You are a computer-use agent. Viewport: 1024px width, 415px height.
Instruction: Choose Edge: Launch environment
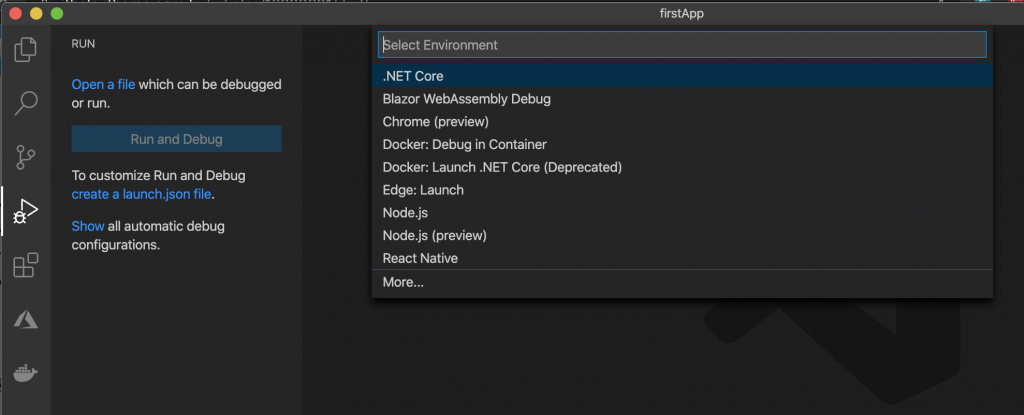[x=423, y=190]
